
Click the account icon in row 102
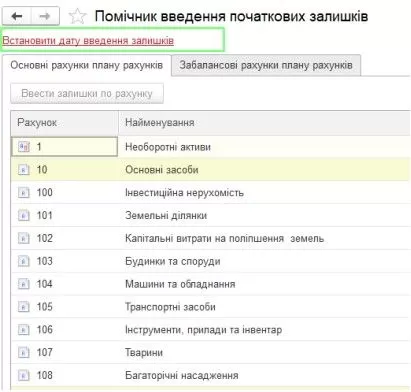pyautogui.click(x=24, y=238)
